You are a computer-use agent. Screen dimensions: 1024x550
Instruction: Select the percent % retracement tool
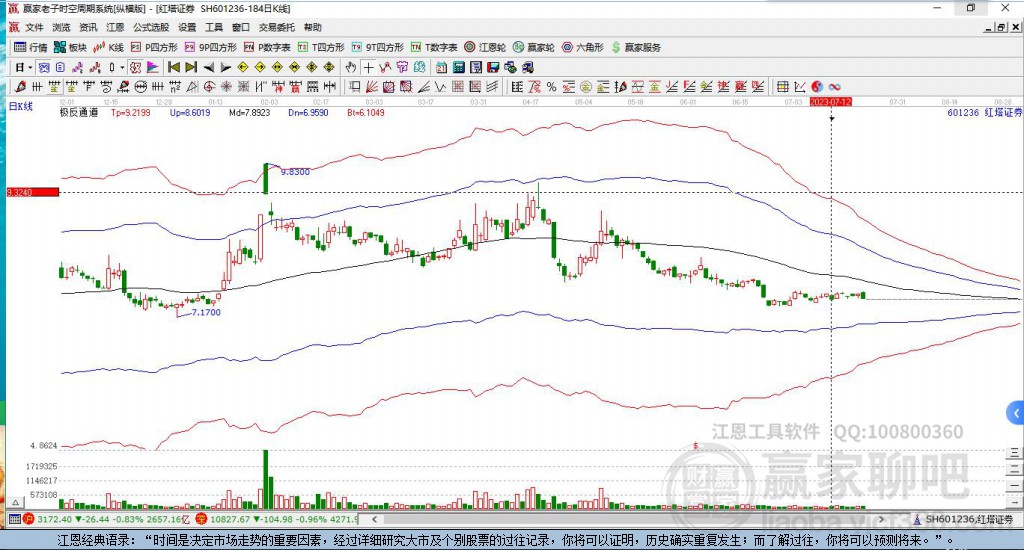coord(552,86)
